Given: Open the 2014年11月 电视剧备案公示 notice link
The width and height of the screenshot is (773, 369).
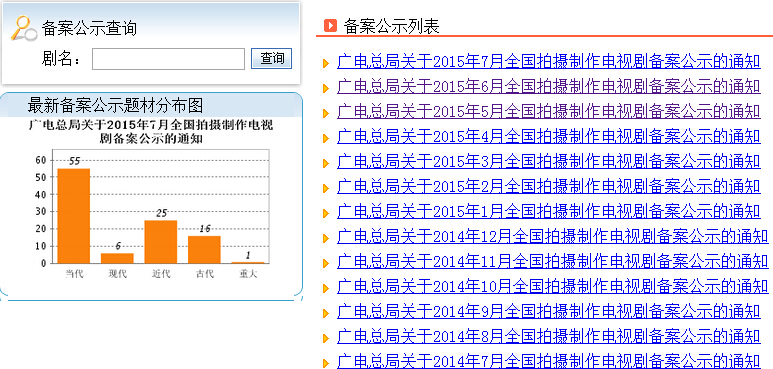Looking at the screenshot, I should point(553,262).
